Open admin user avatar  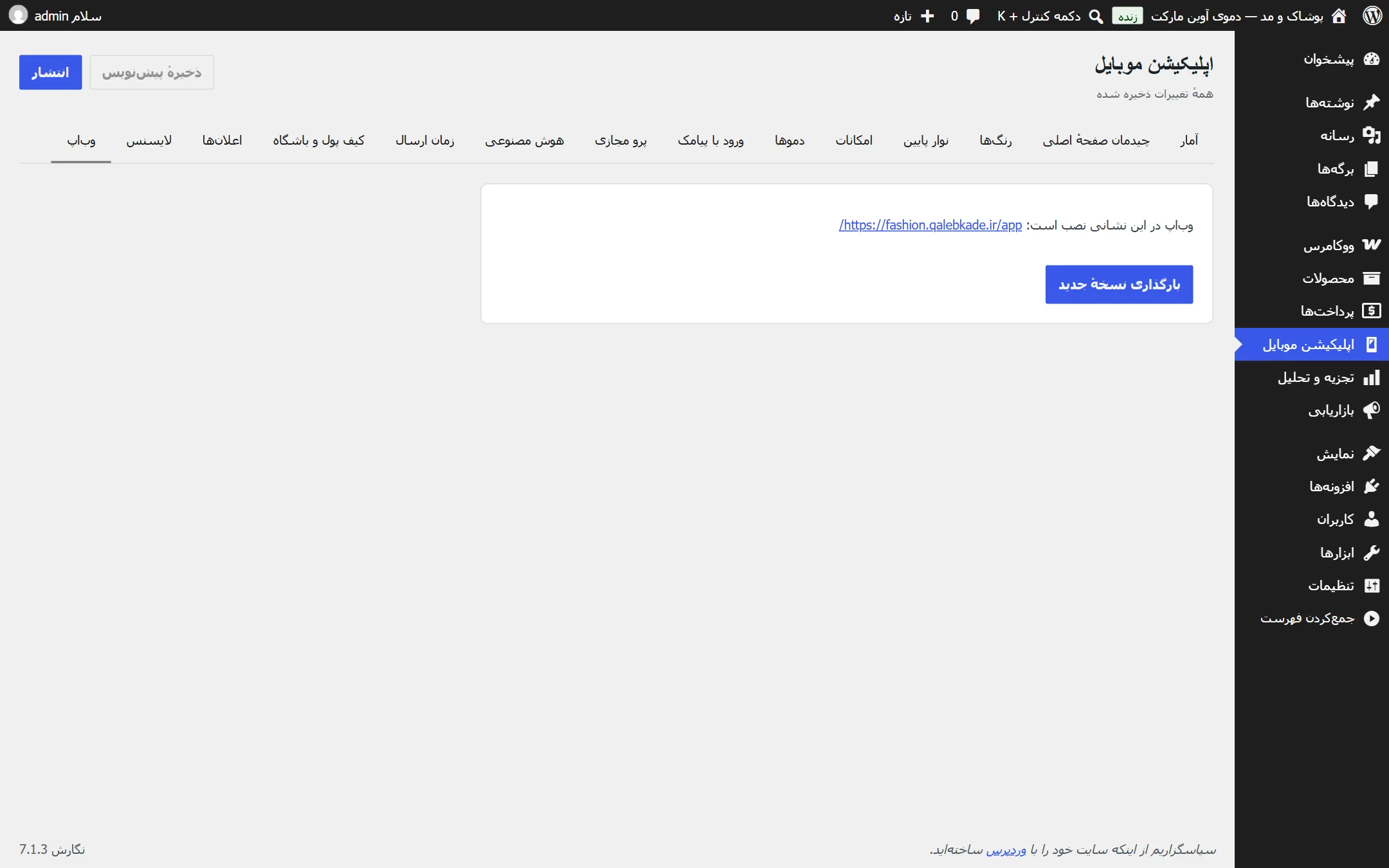18,15
